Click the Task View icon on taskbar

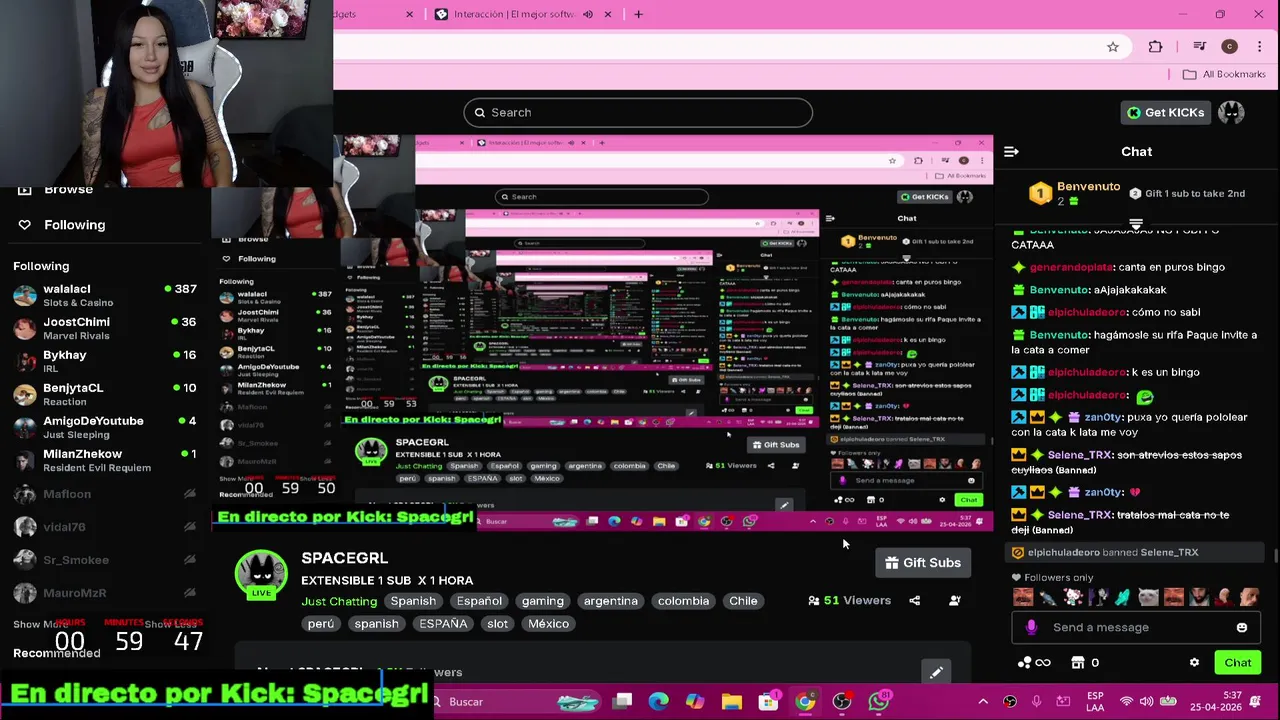click(x=622, y=701)
